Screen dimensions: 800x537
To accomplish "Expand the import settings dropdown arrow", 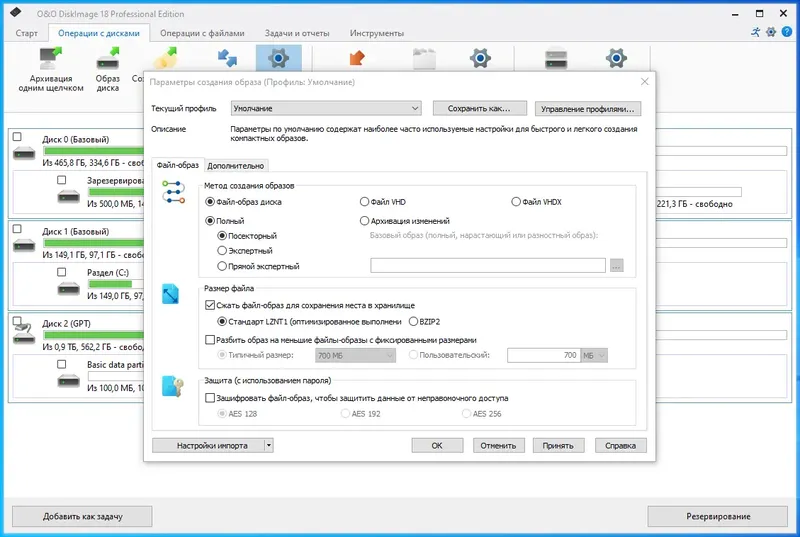I will coord(269,445).
